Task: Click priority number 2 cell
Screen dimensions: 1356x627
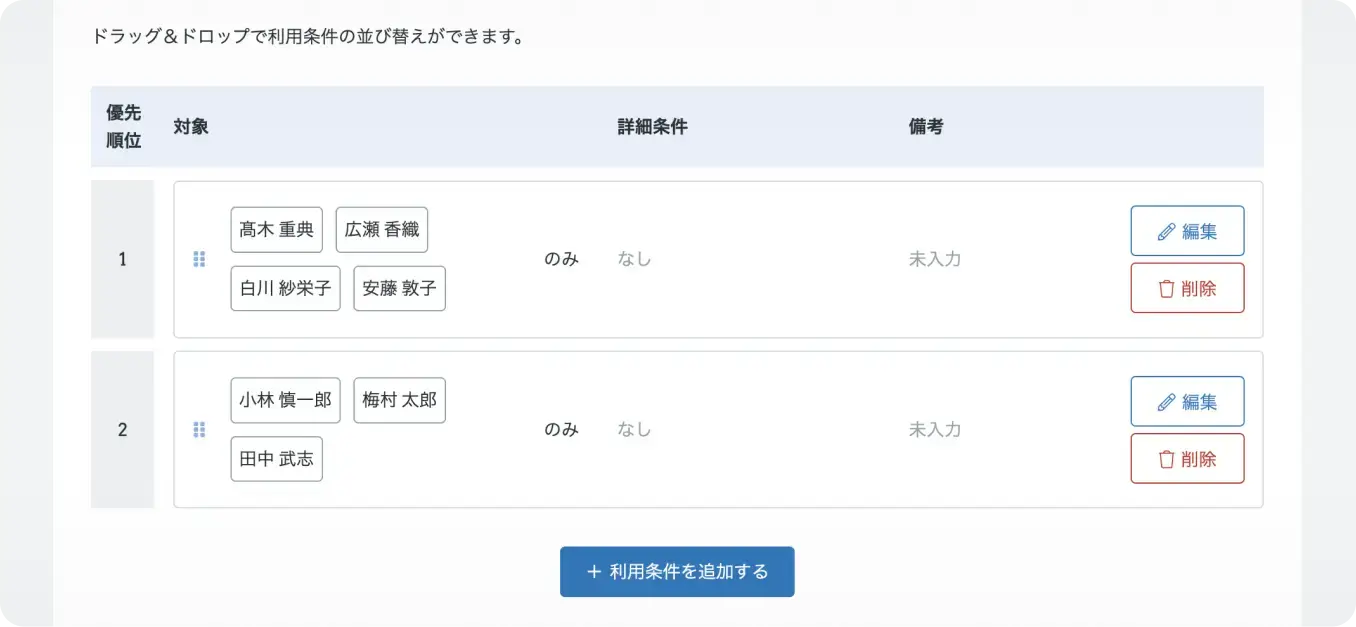Action: tap(123, 430)
